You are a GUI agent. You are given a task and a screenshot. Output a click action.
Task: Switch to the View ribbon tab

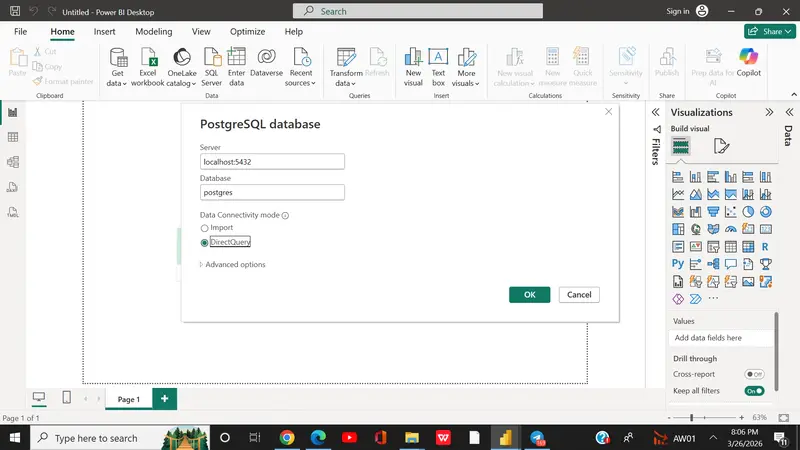[x=201, y=32]
